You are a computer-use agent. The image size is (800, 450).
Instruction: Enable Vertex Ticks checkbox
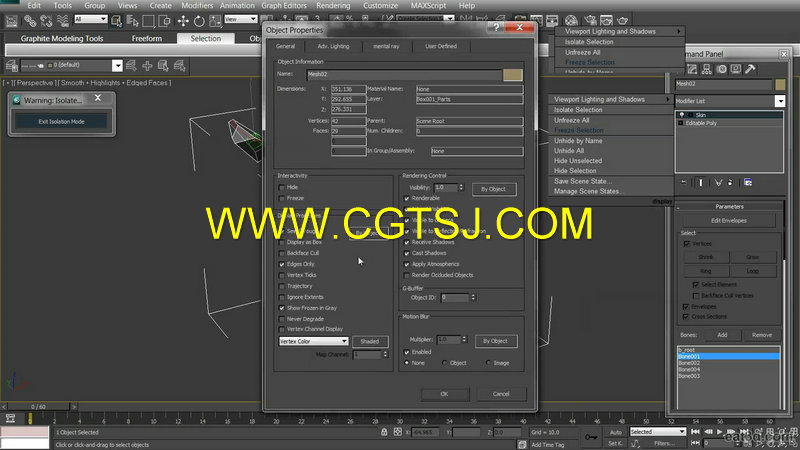[x=282, y=275]
